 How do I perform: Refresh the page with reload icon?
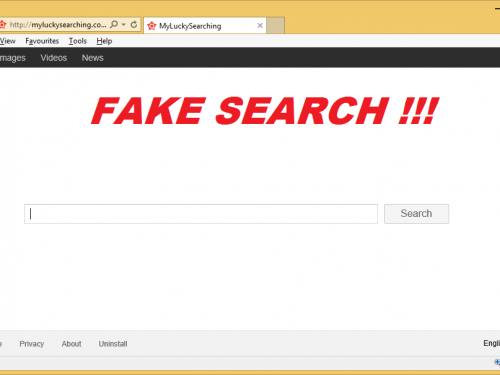click(x=134, y=24)
